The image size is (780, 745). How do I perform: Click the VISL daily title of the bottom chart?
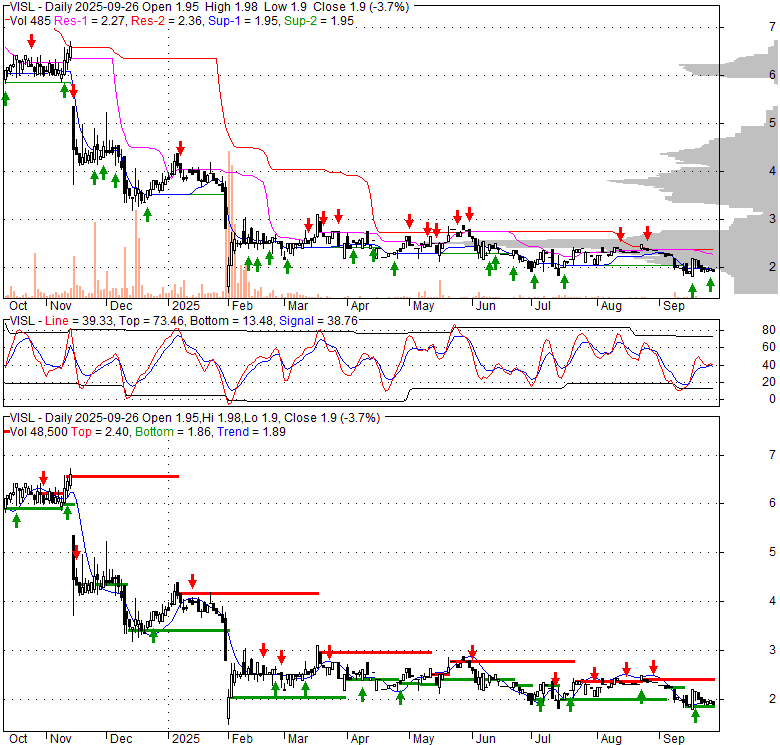coord(195,418)
